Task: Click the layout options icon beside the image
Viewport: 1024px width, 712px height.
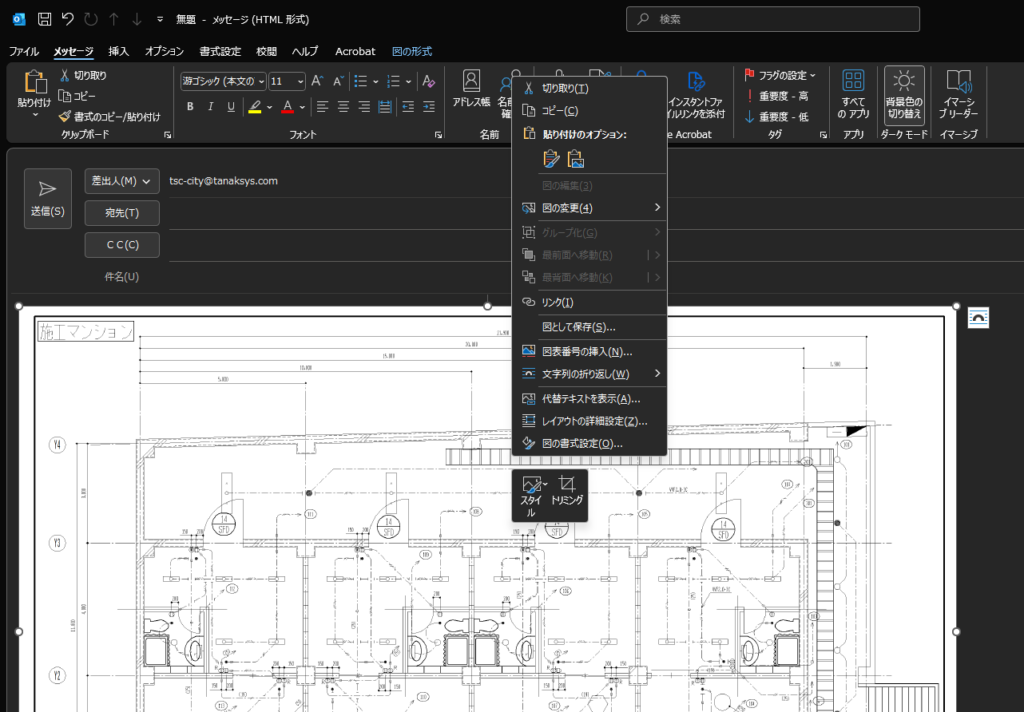Action: [x=979, y=317]
